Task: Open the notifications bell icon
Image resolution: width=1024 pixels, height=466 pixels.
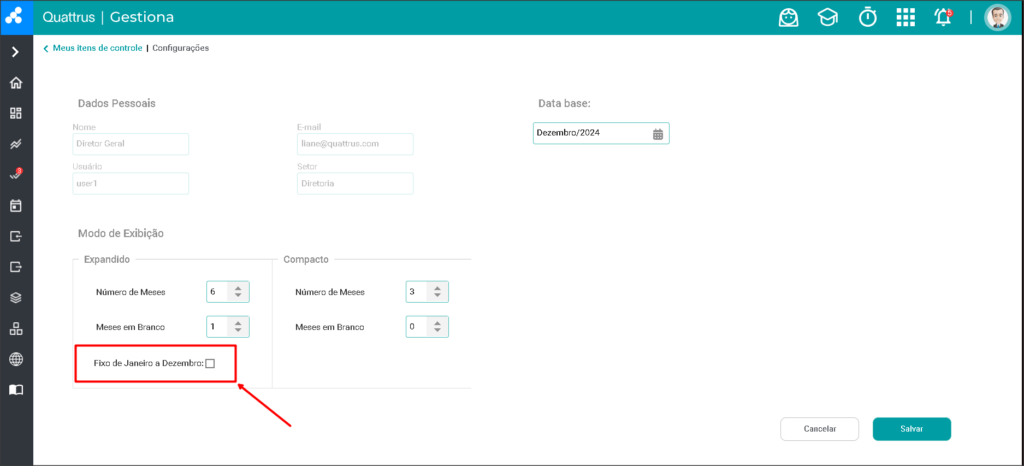Action: pos(944,18)
